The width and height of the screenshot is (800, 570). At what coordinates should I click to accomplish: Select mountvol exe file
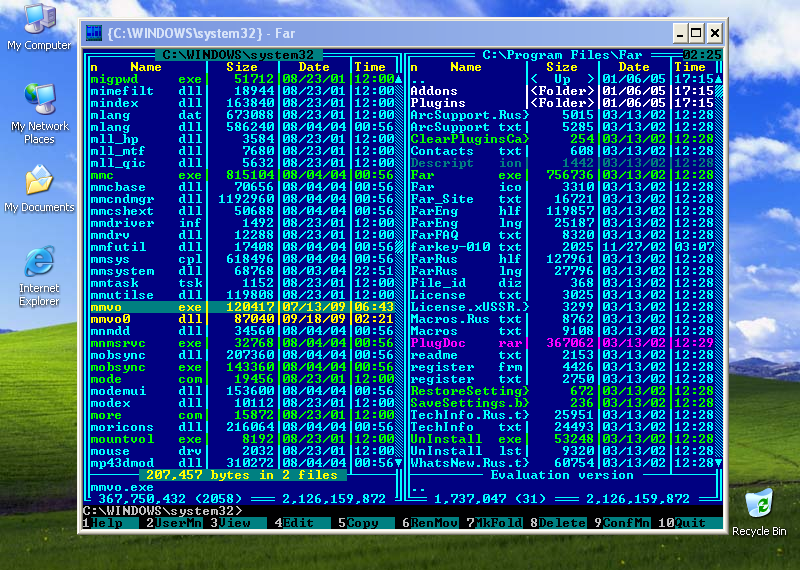pos(242,439)
